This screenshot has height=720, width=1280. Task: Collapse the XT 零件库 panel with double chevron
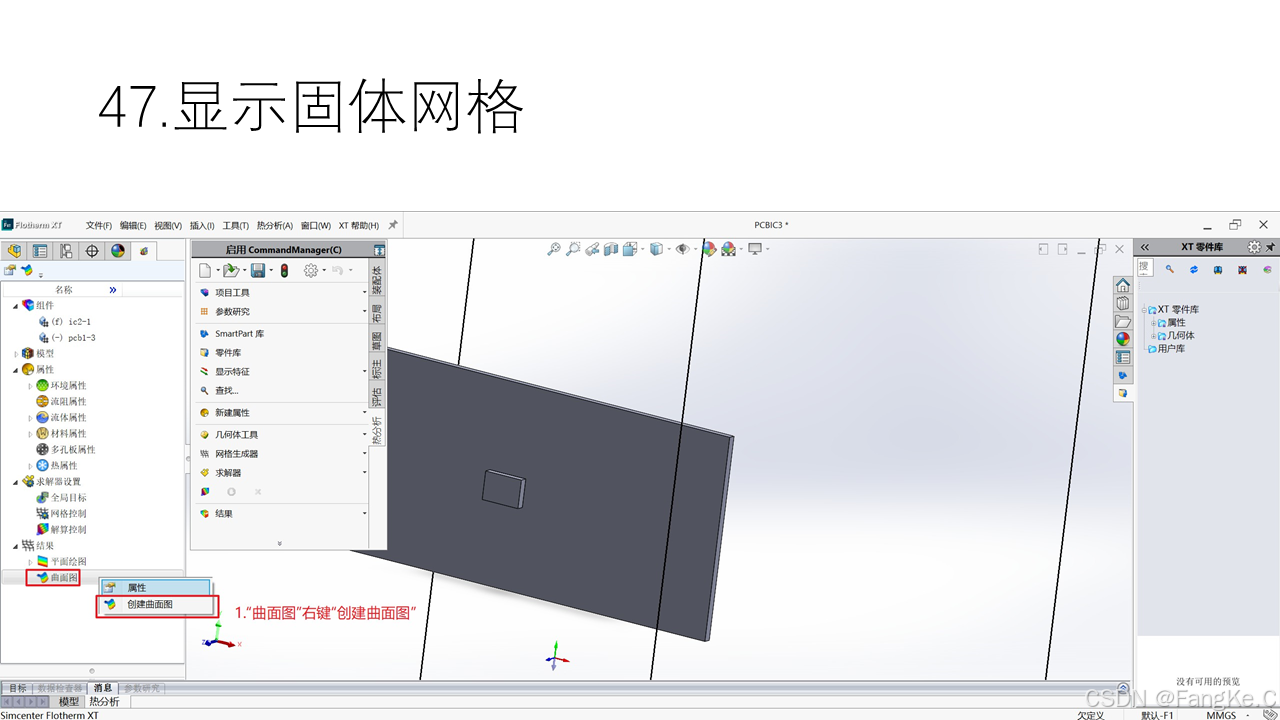tap(1145, 247)
